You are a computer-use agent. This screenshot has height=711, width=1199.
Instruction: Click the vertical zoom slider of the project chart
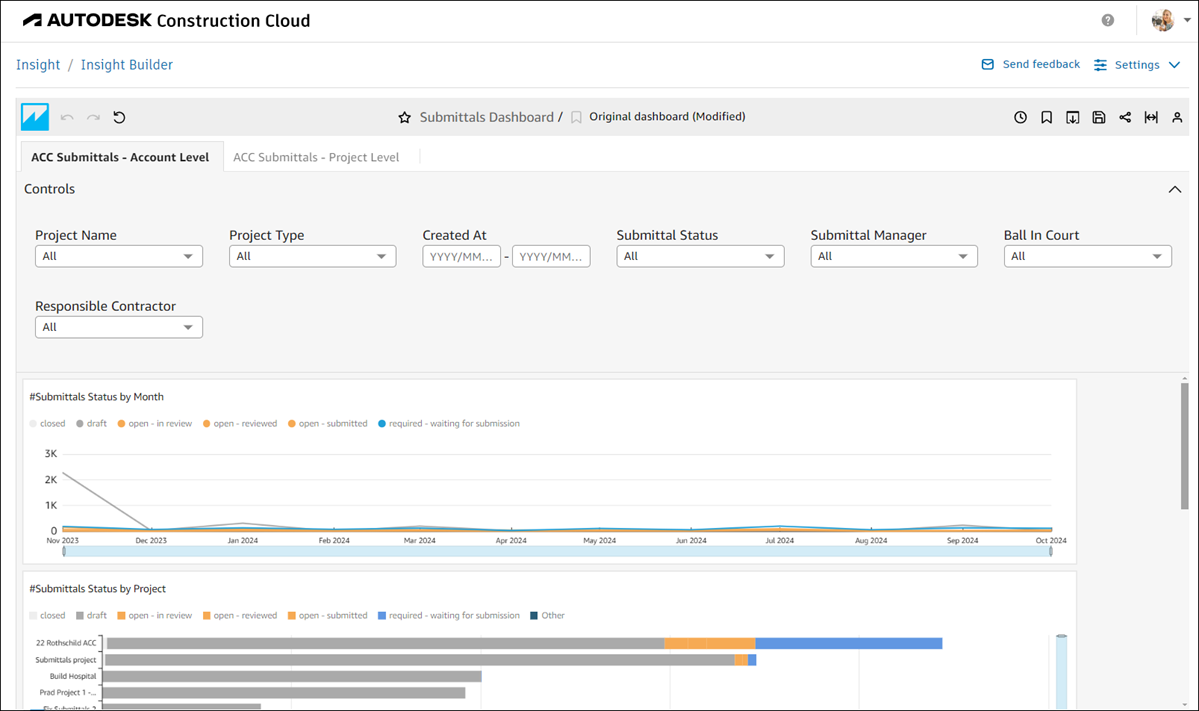(1061, 671)
